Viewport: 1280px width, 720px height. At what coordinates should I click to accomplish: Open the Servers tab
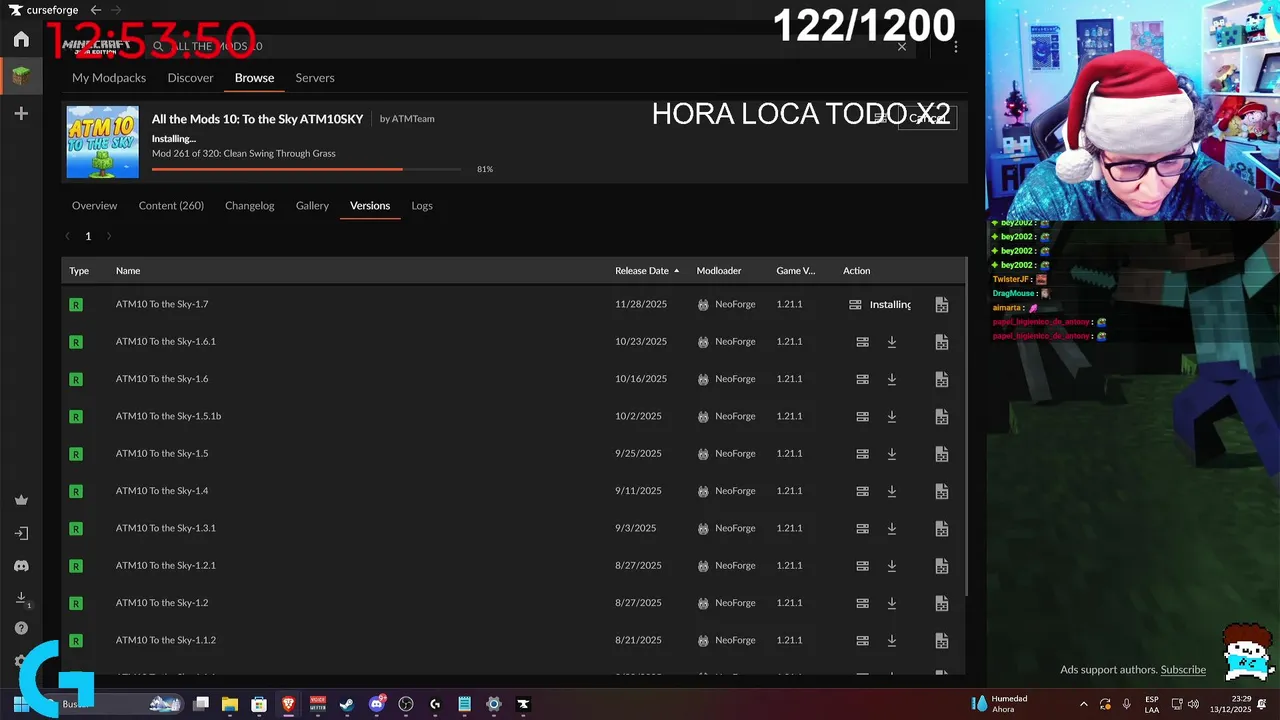point(315,78)
